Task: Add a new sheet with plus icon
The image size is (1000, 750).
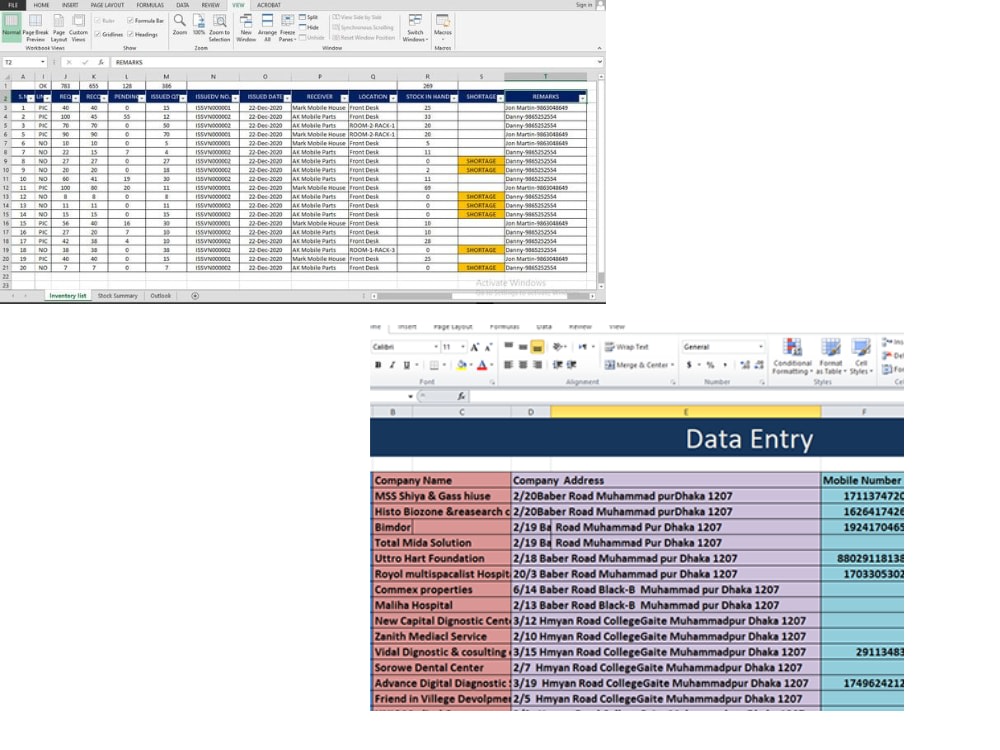Action: 195,296
